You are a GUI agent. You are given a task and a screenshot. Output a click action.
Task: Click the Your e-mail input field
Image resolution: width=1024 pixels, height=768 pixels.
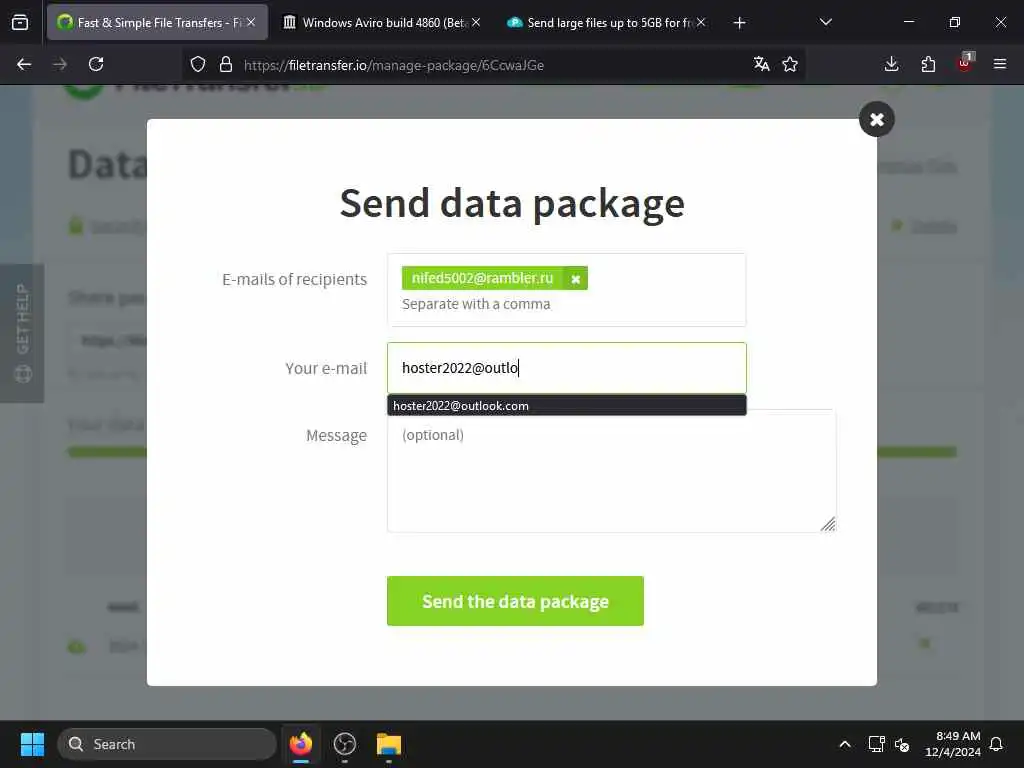566,368
